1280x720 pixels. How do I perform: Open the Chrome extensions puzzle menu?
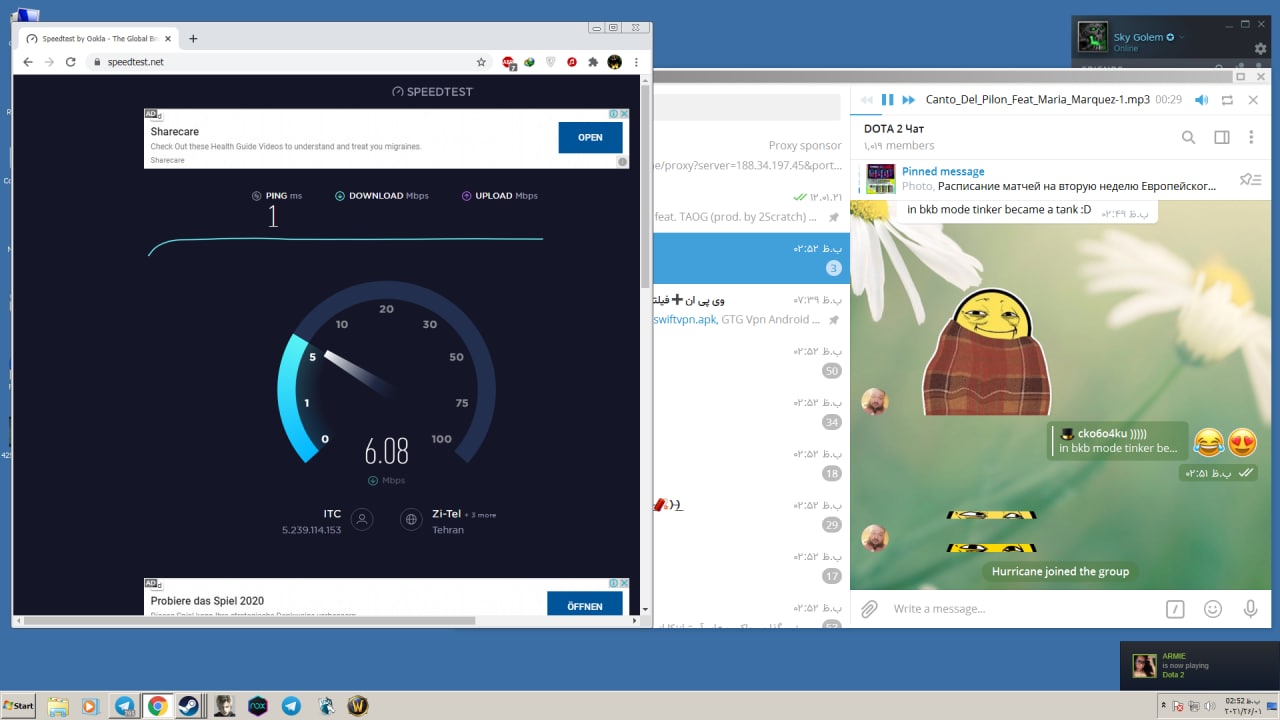(x=593, y=62)
